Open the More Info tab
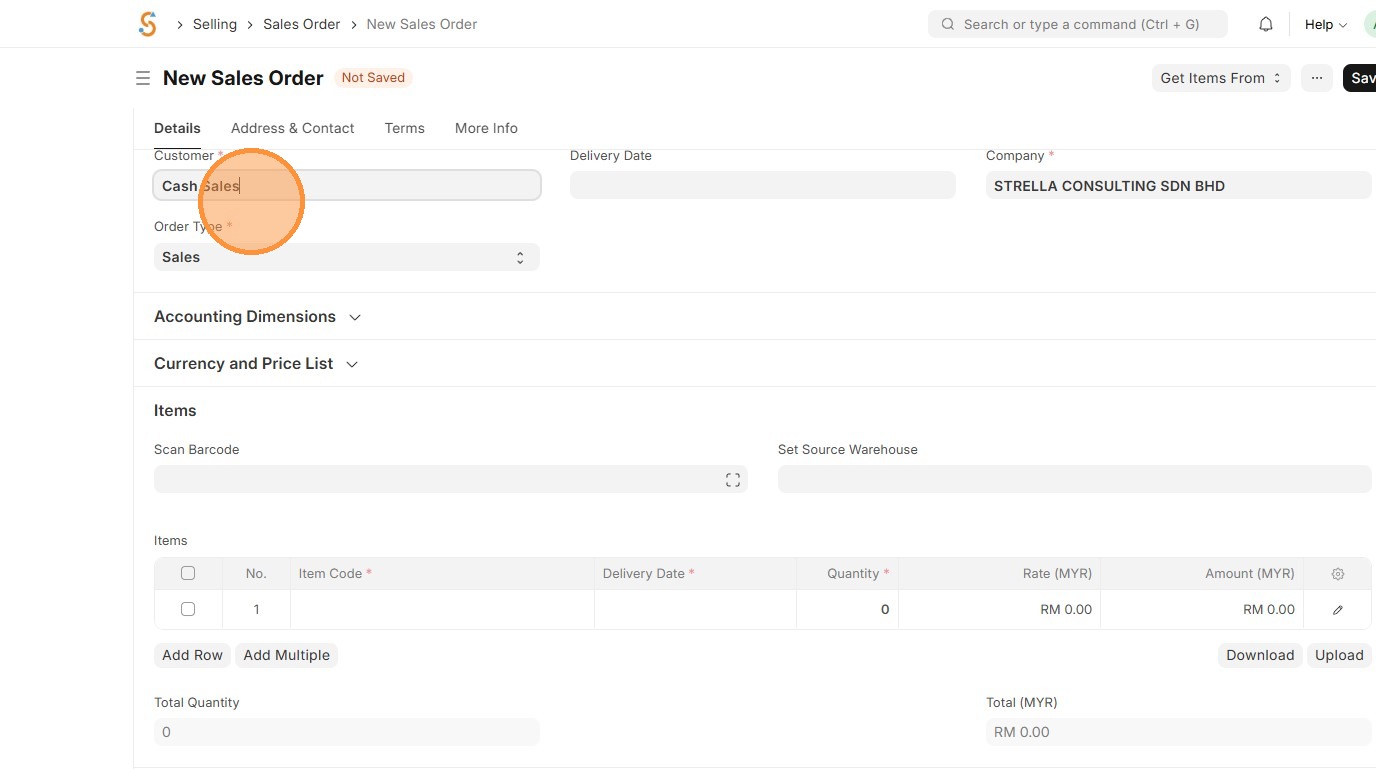This screenshot has width=1376, height=769. [x=486, y=128]
